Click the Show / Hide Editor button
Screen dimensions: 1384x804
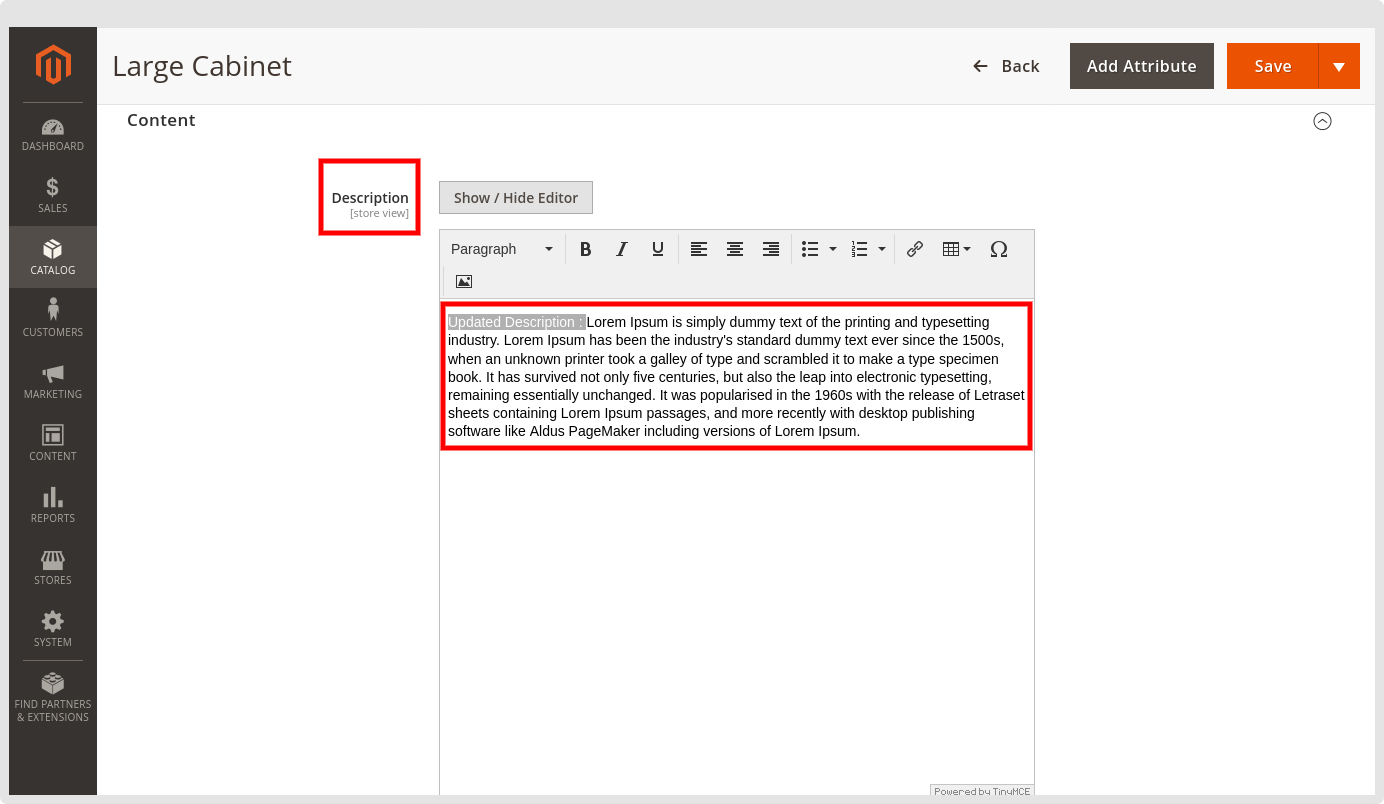(x=516, y=198)
